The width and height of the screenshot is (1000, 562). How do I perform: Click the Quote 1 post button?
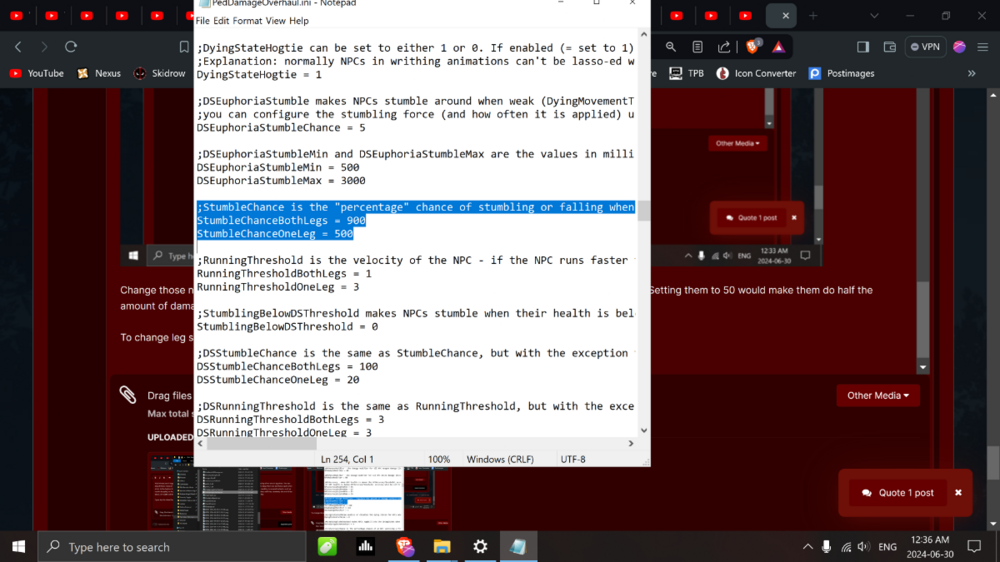[898, 493]
